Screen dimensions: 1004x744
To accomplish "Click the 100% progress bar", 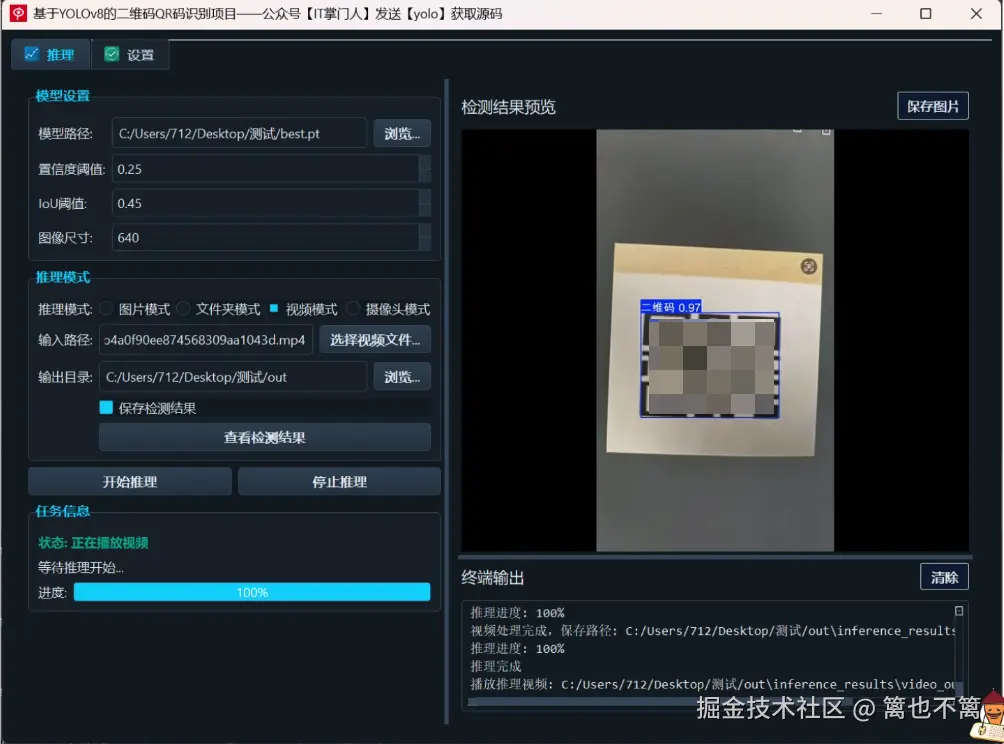I will [252, 592].
